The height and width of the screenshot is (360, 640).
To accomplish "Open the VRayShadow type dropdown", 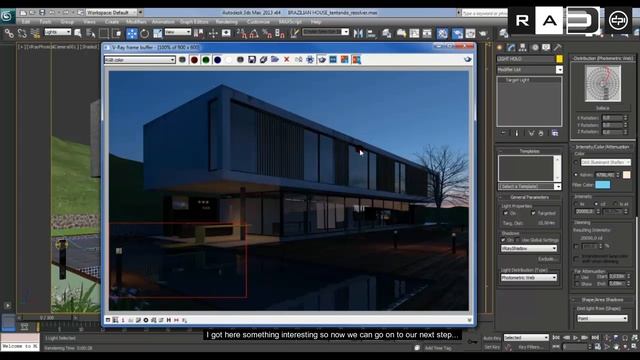I will click(x=529, y=249).
